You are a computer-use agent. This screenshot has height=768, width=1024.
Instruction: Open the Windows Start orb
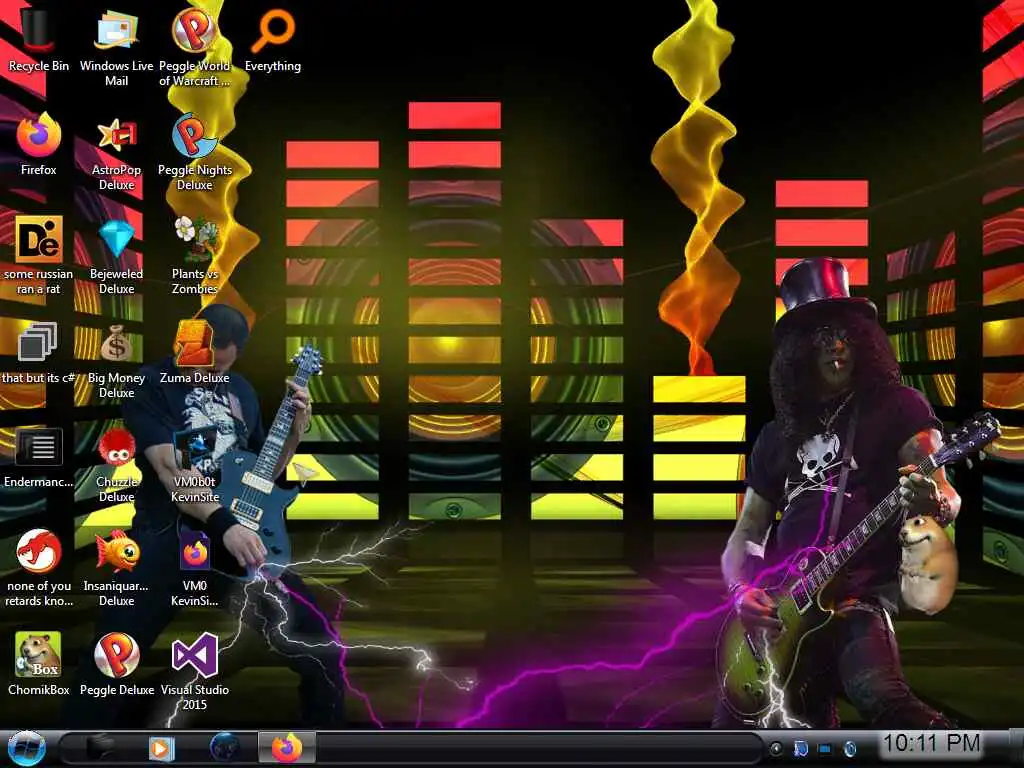(26, 748)
